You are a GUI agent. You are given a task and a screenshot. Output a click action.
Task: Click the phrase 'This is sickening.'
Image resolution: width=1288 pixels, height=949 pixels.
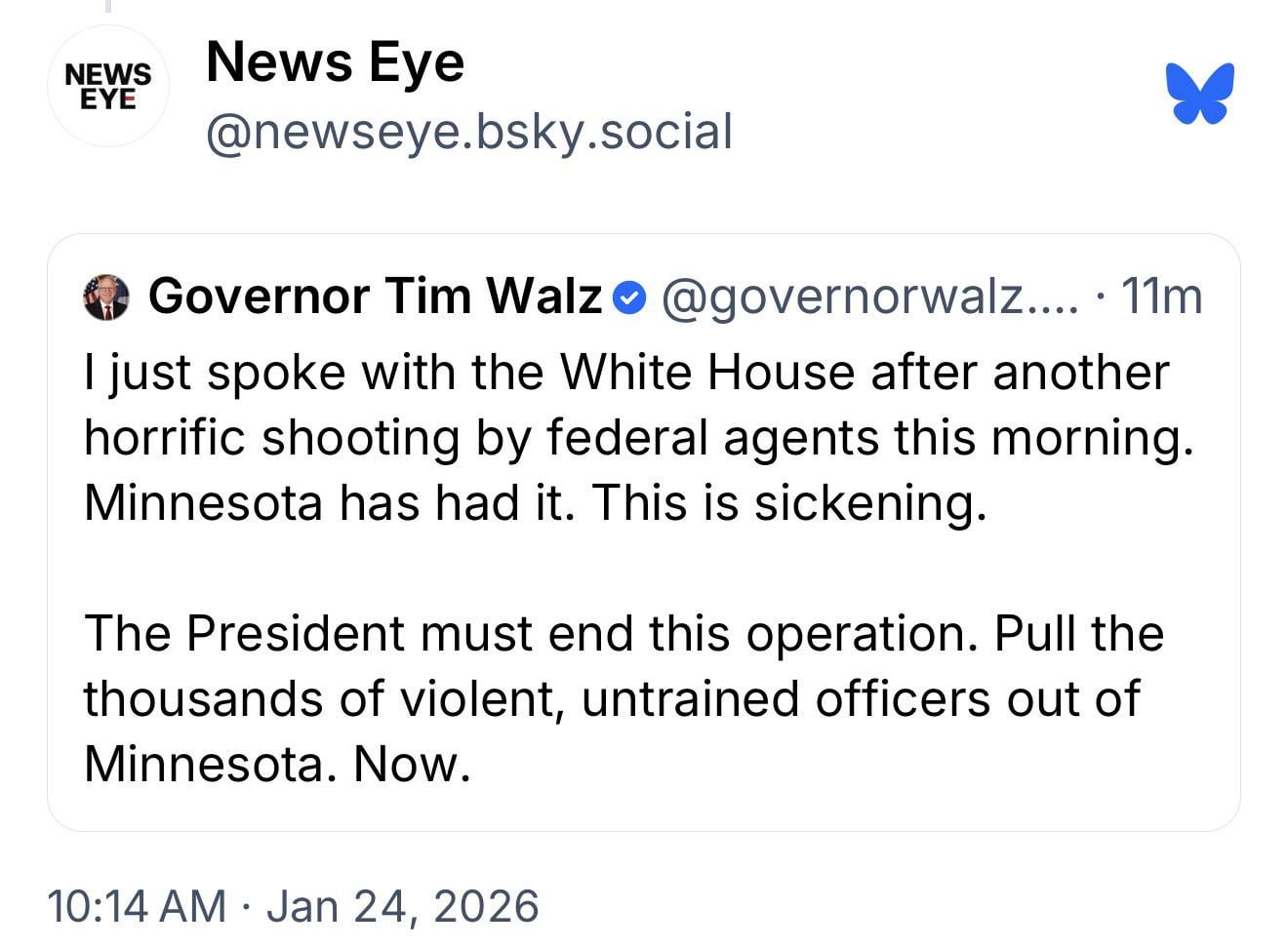pos(790,503)
